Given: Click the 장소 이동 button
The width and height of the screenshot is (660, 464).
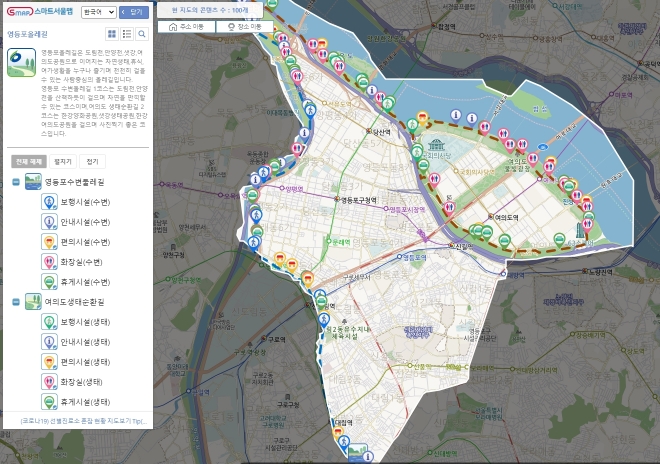Looking at the screenshot, I should tap(245, 26).
